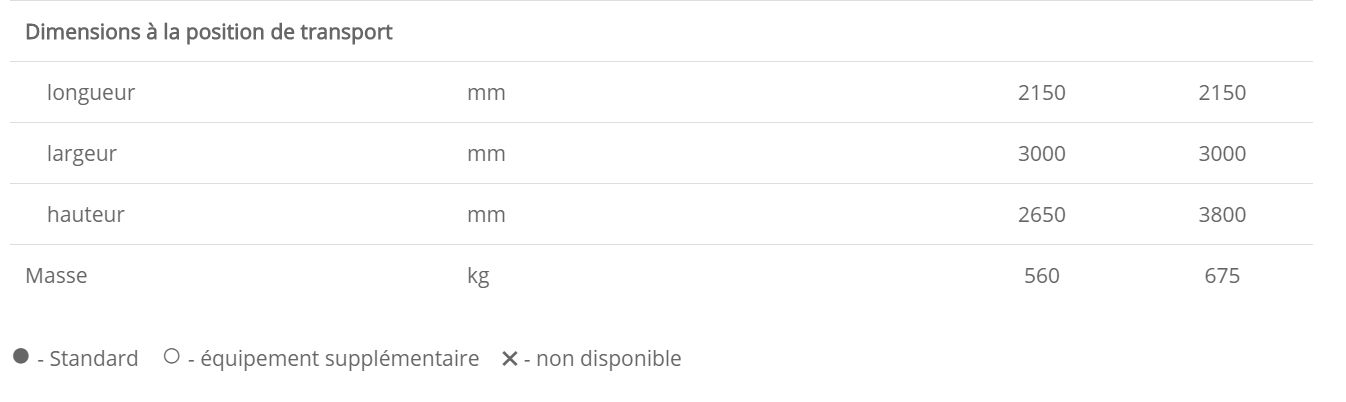Click the non disponible legend text
This screenshot has height=402, width=1346.
click(608, 358)
